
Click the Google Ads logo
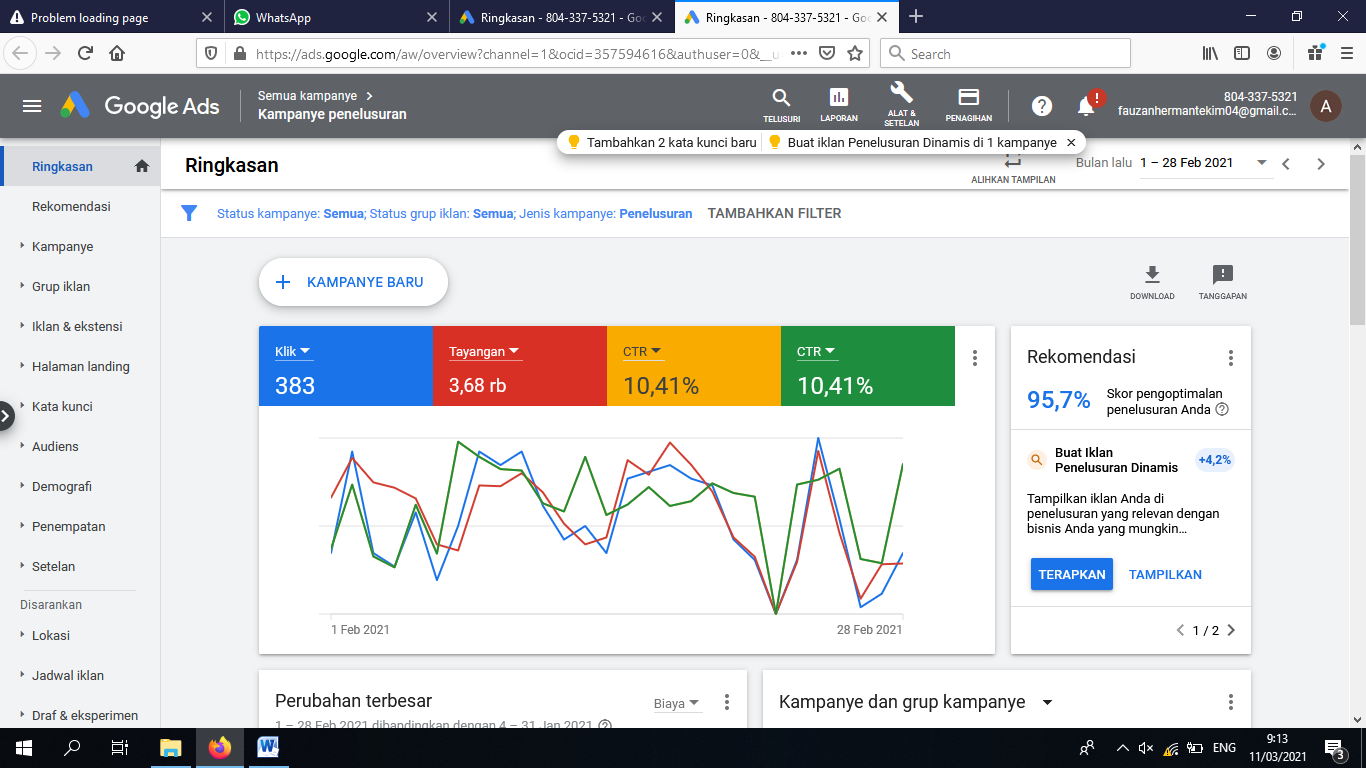pos(140,106)
